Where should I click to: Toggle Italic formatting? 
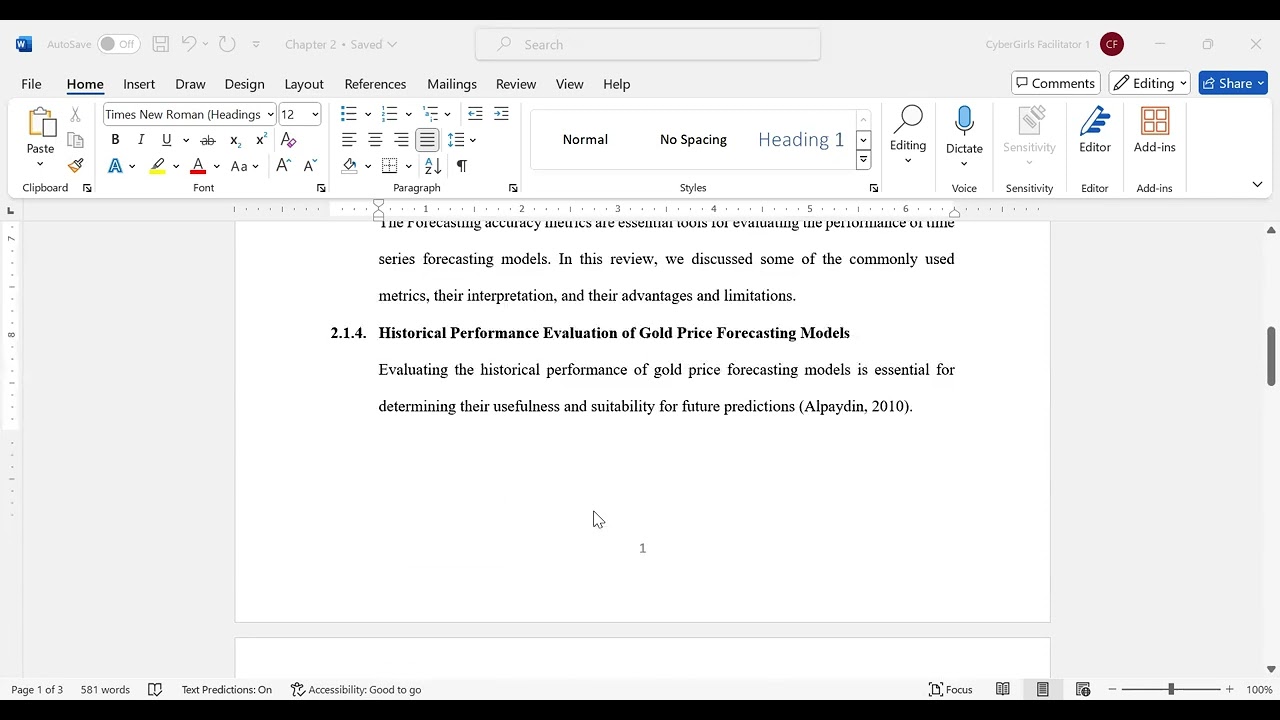click(141, 140)
